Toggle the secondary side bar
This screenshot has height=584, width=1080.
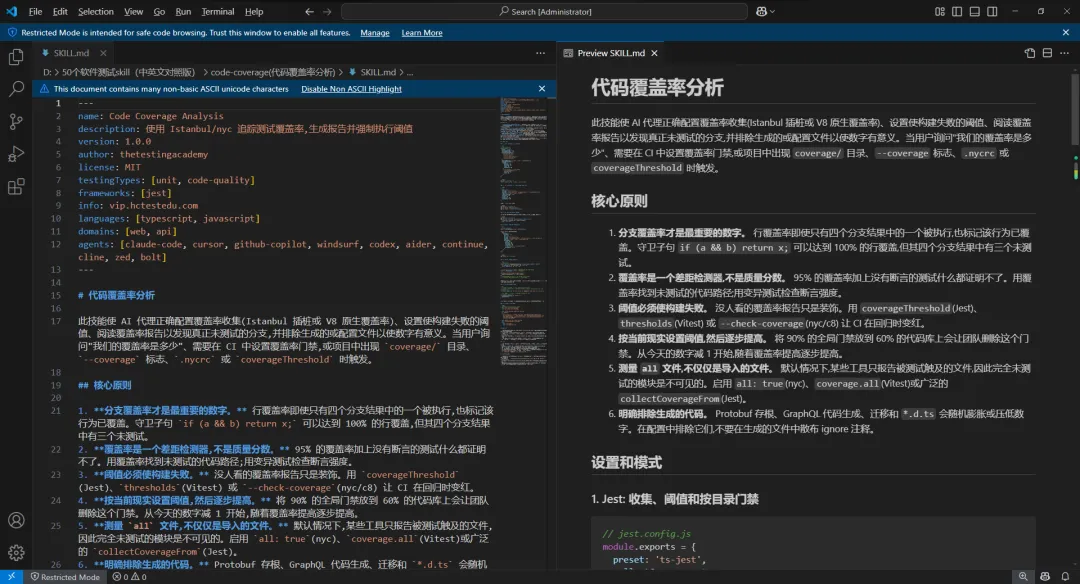[x=993, y=12]
